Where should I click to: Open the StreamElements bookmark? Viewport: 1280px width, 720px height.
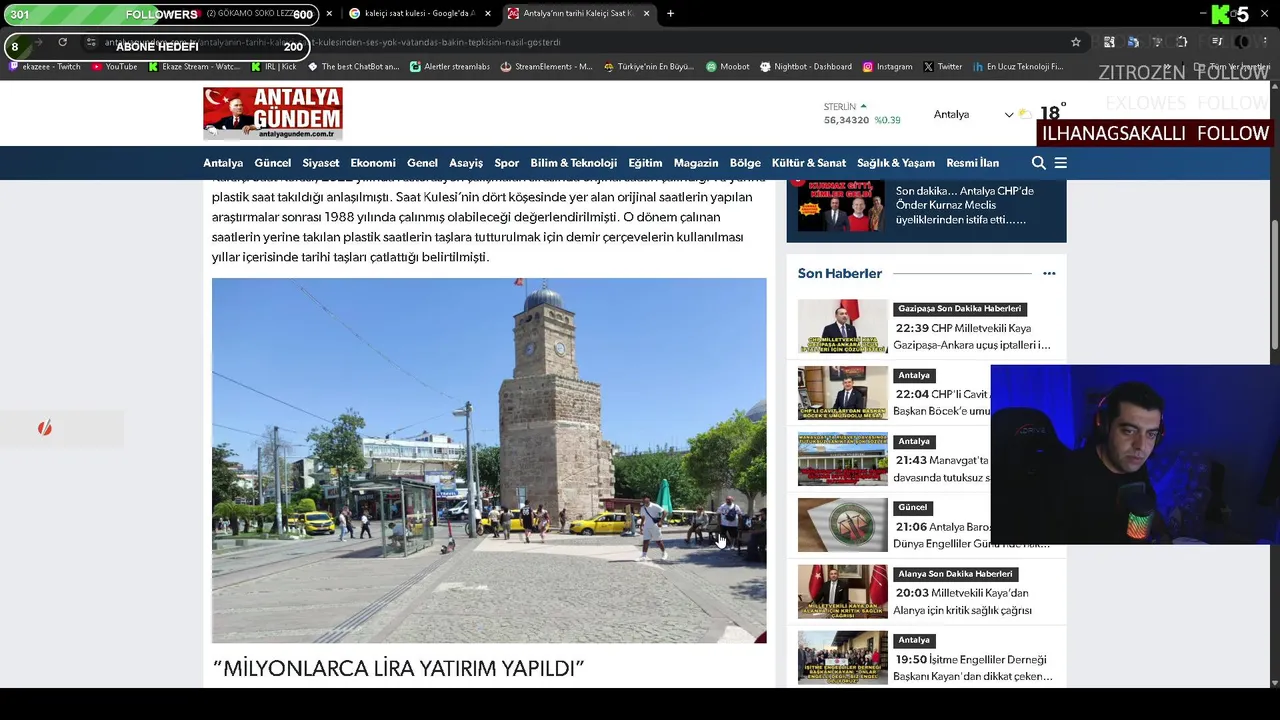tap(546, 67)
